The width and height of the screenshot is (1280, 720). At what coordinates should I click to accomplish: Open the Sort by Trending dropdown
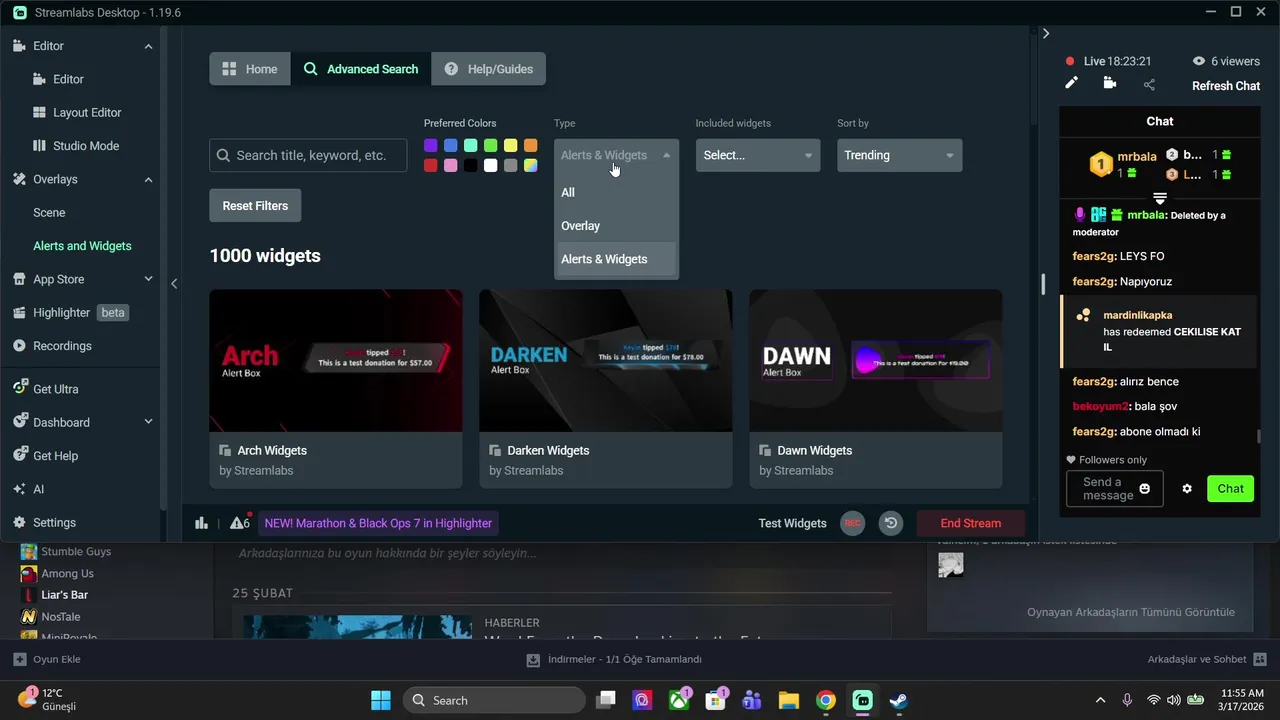coord(899,155)
